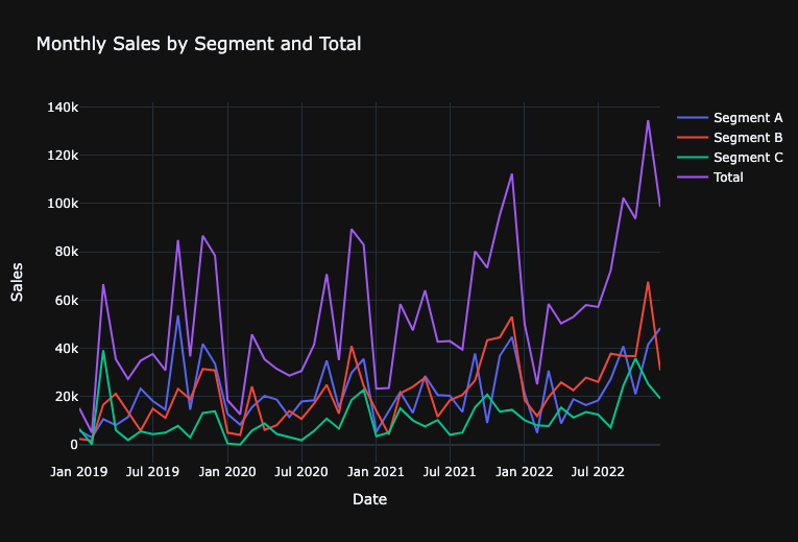This screenshot has width=798, height=542.
Task: Toggle Segment C trace in legend
Action: (730, 157)
